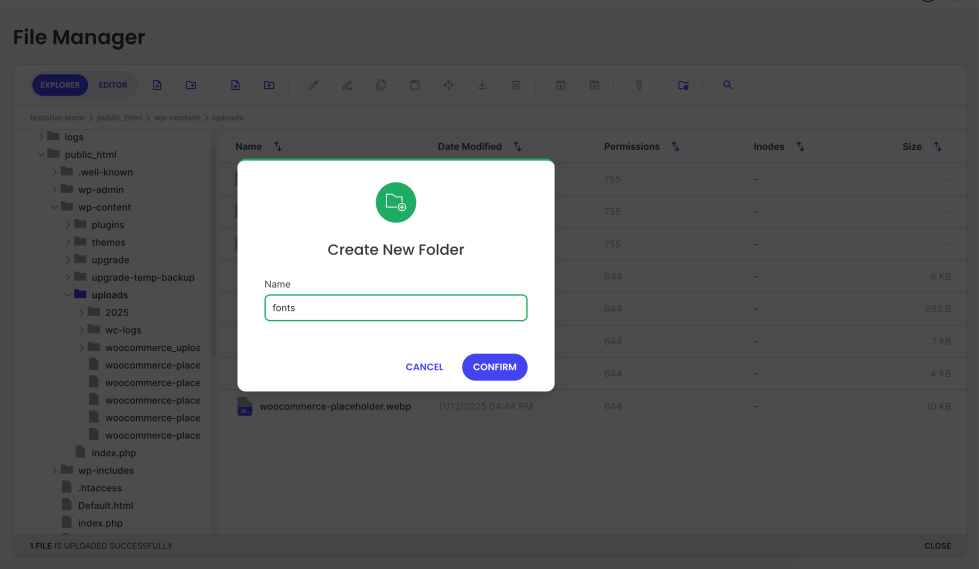Viewport: 979px width, 569px height.
Task: Select the upgrade folder in tree
Action: pyautogui.click(x=111, y=260)
